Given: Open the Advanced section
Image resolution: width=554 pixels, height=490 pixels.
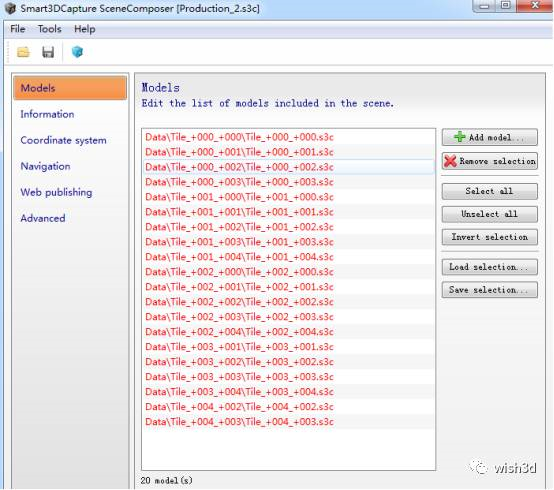Looking at the screenshot, I should [43, 218].
